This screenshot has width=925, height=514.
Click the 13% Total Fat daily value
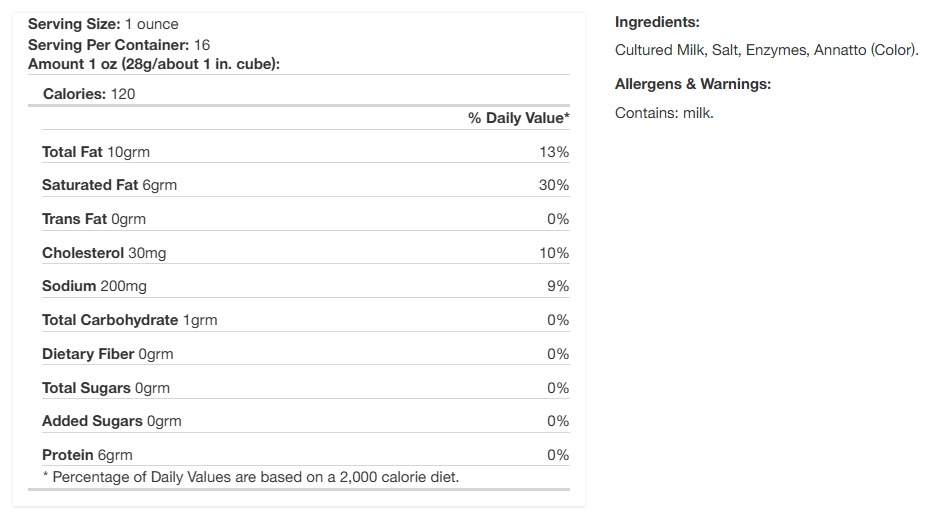(553, 152)
